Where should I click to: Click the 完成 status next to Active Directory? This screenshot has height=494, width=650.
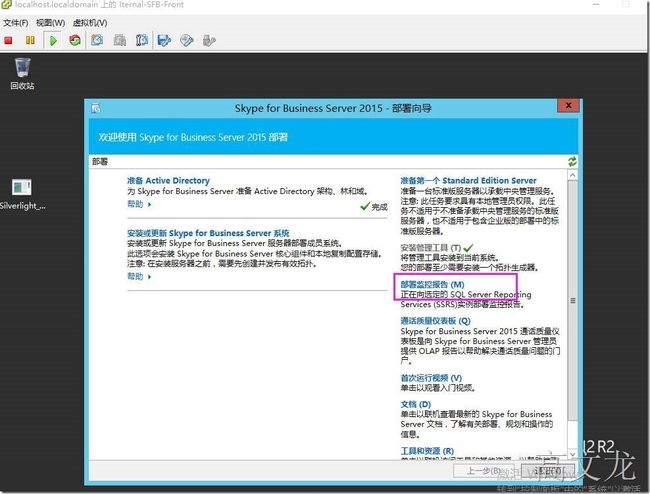click(374, 207)
